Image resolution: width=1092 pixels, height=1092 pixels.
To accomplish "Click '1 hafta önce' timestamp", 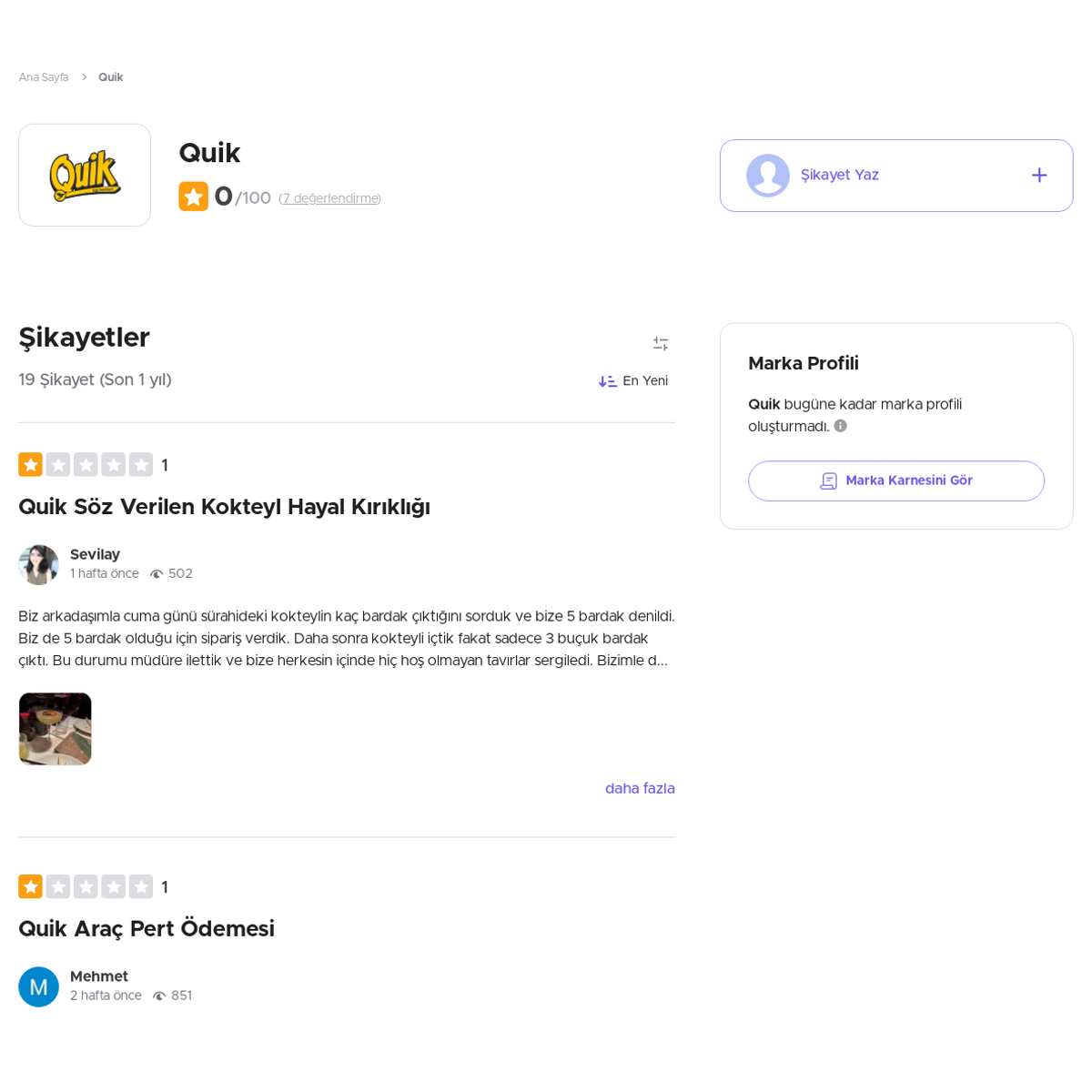I will pos(105,574).
